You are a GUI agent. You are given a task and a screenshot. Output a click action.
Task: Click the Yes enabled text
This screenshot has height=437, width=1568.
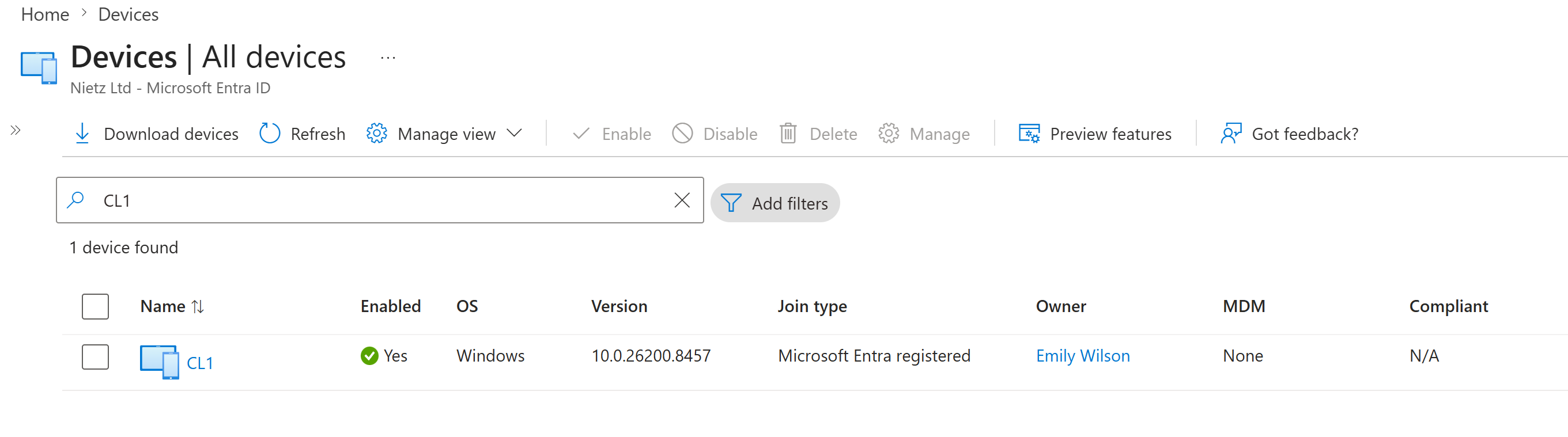point(395,356)
